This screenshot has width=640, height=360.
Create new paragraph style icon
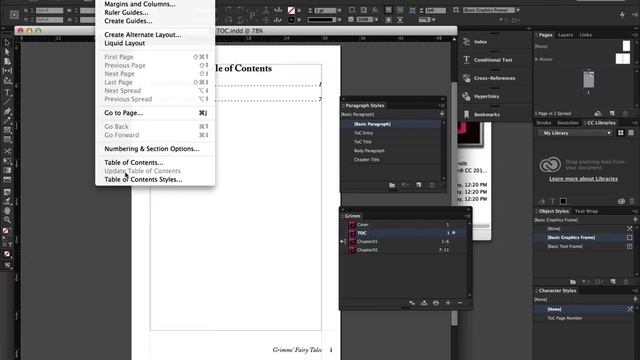[x=419, y=185]
